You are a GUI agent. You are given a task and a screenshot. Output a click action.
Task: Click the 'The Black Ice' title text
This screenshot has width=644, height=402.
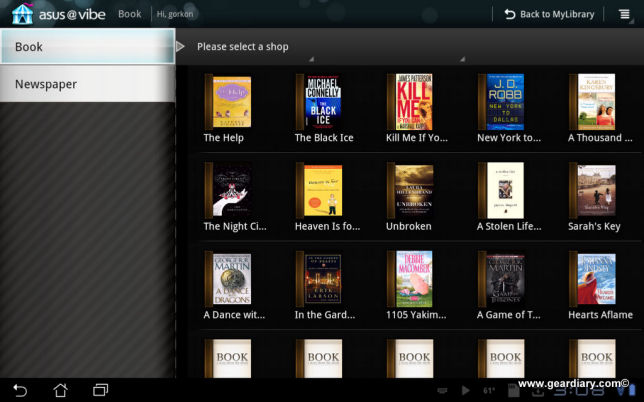324,138
